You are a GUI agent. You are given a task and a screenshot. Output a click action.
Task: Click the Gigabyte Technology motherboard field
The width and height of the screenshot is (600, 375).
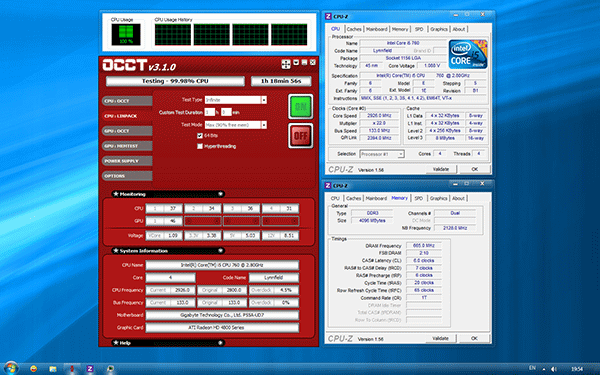point(222,315)
